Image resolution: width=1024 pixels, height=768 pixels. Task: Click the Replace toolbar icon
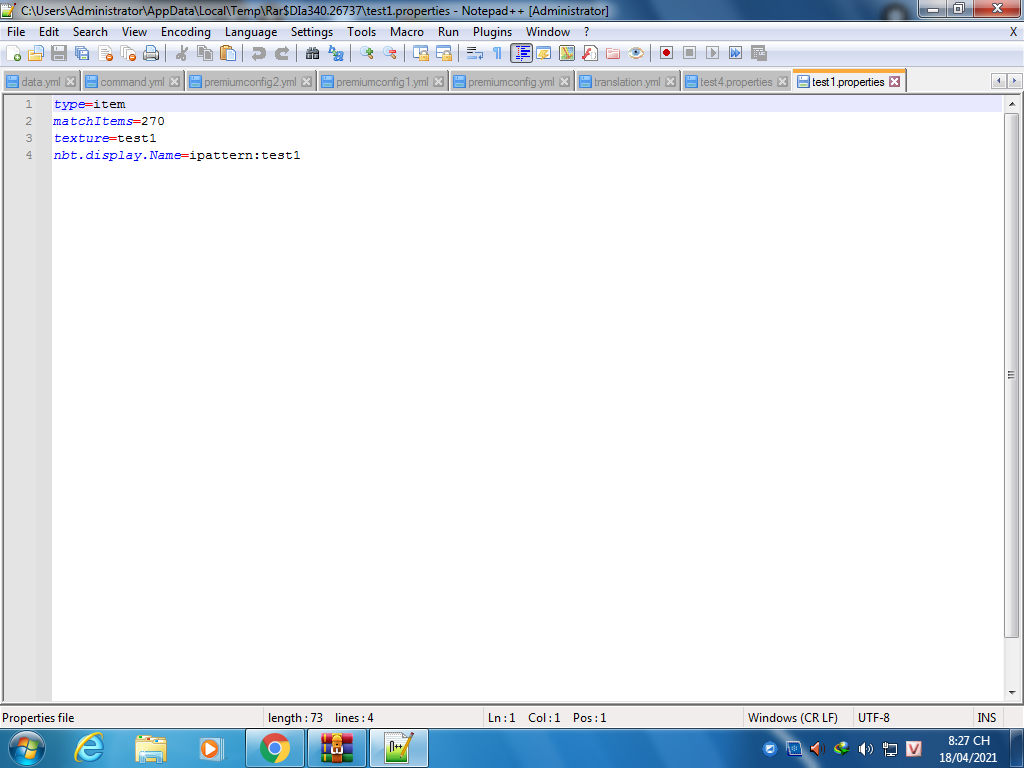[336, 54]
